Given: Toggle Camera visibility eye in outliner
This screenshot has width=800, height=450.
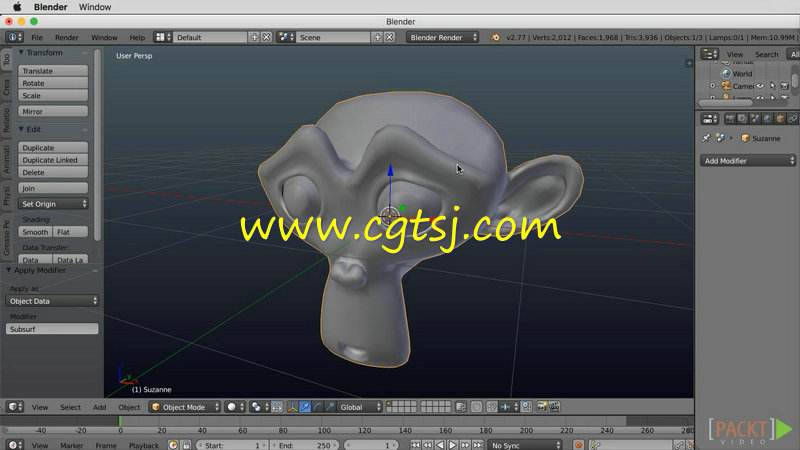Looking at the screenshot, I should [x=760, y=86].
